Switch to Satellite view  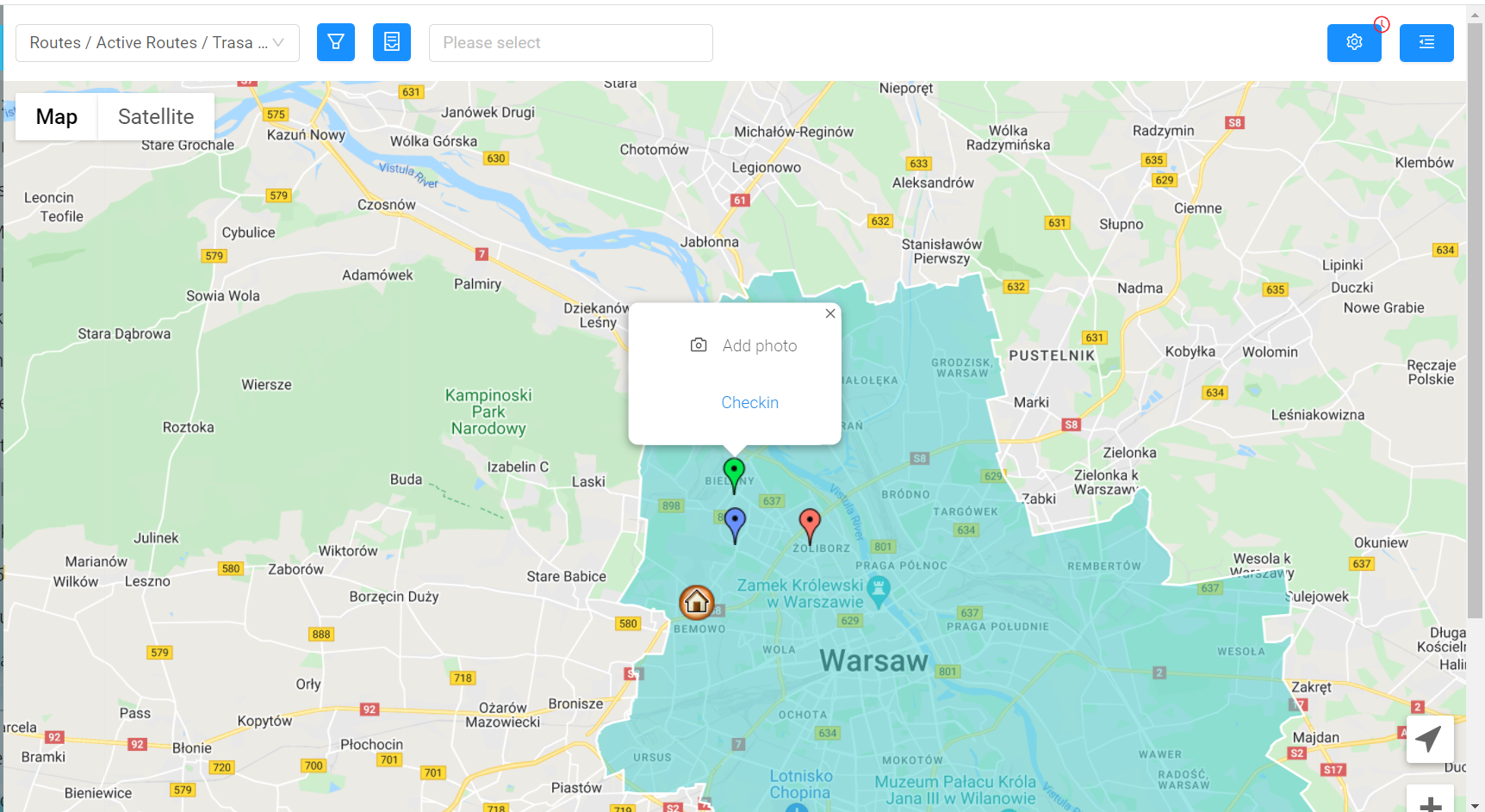click(x=156, y=116)
